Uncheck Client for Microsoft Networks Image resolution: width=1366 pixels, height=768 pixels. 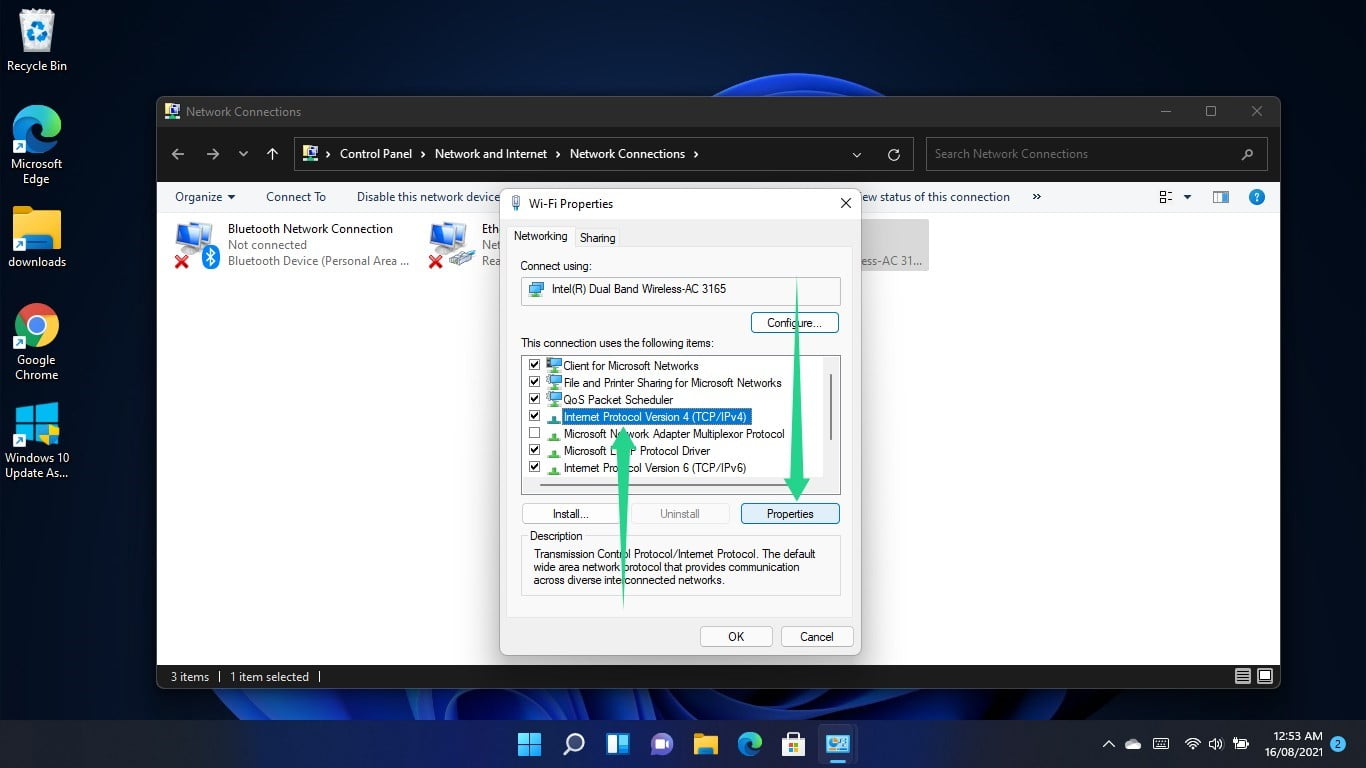coord(534,365)
